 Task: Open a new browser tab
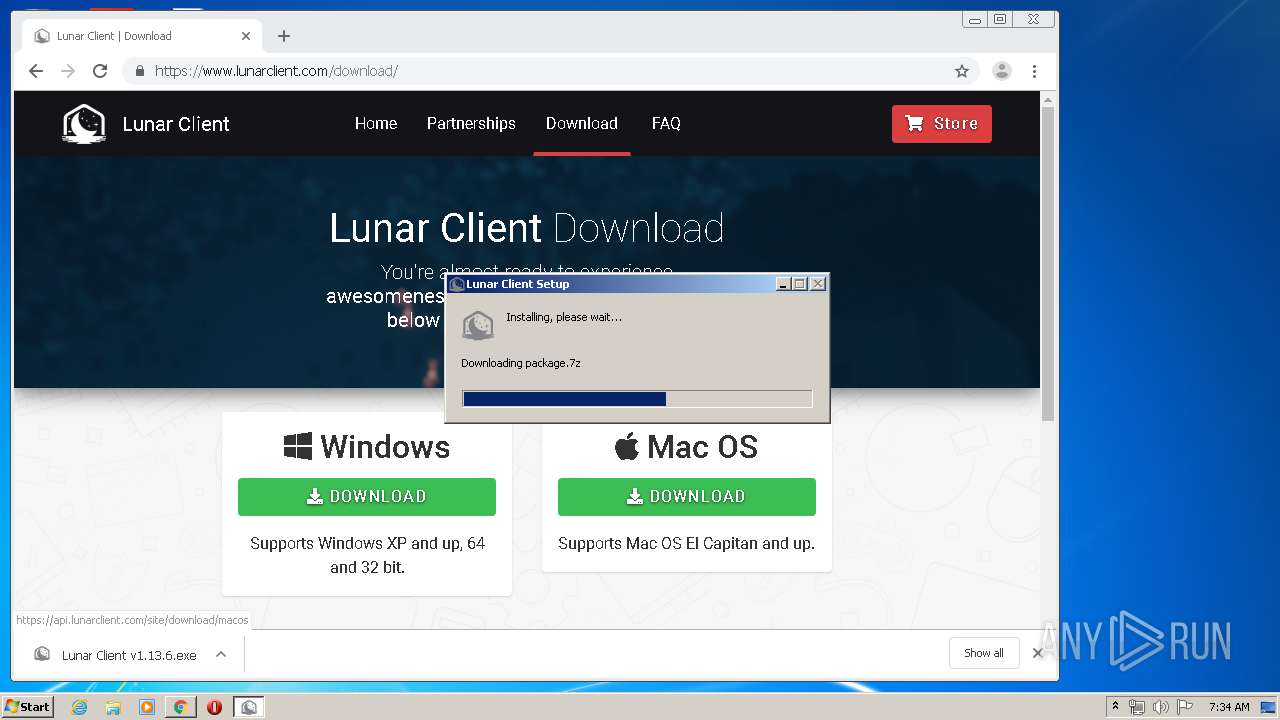[284, 36]
